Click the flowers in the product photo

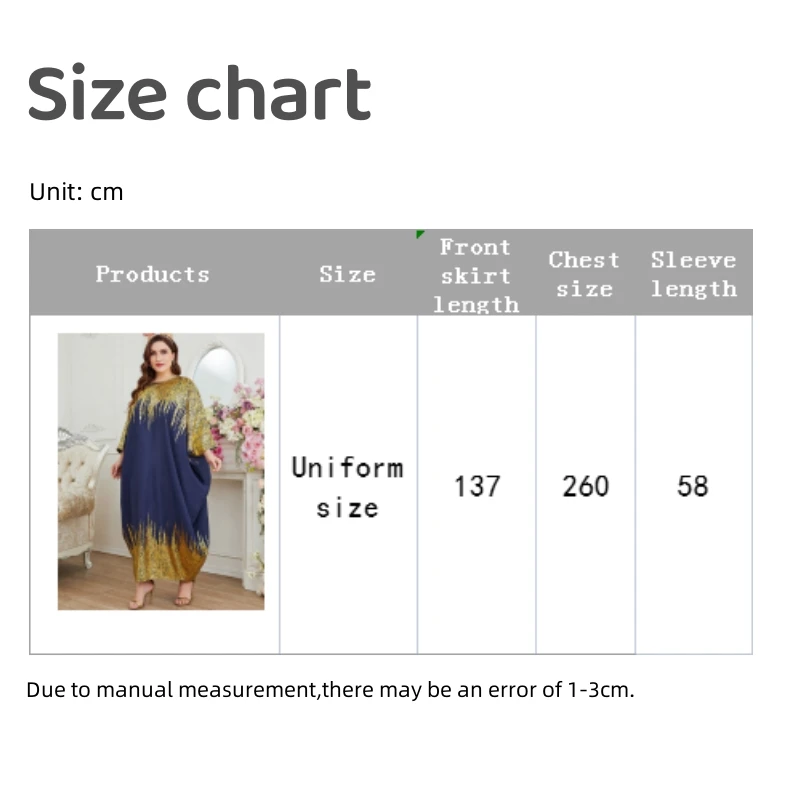(240, 421)
